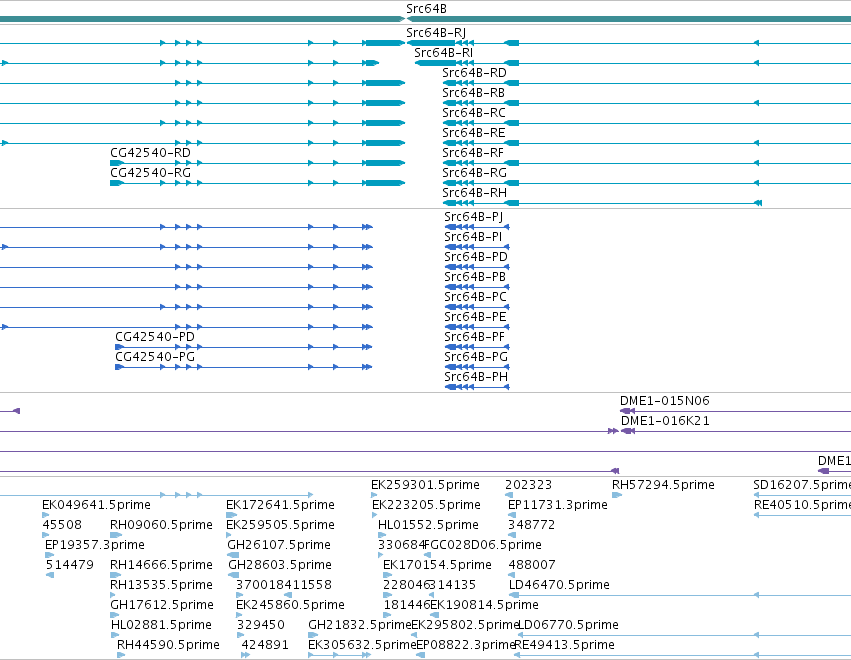This screenshot has height=660, width=851.
Task: Select transcript Src64B-RI label
Action: (443, 53)
